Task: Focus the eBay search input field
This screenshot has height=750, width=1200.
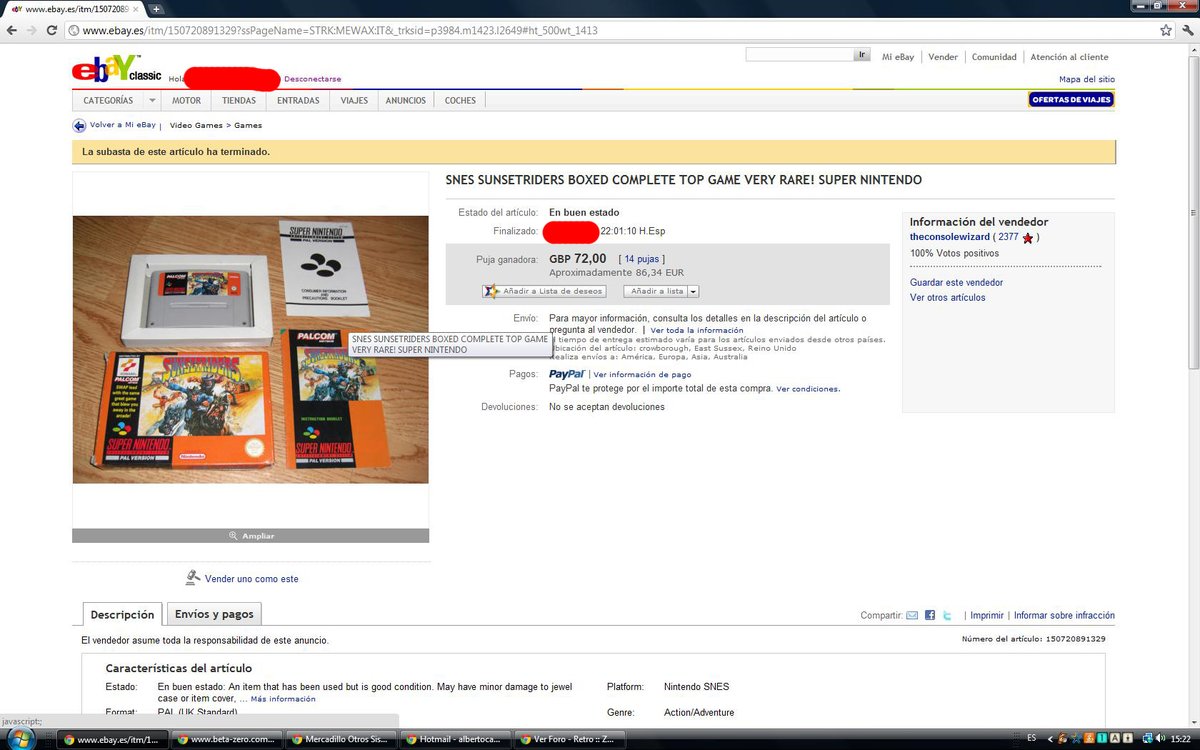Action: 799,55
